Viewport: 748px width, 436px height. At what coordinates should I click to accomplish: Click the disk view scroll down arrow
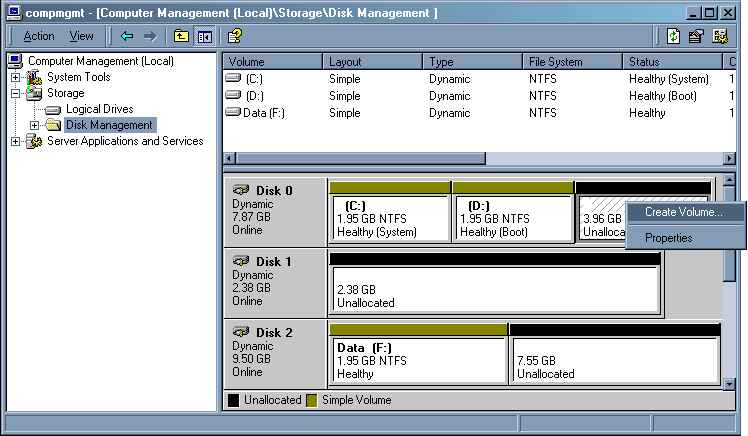click(729, 383)
